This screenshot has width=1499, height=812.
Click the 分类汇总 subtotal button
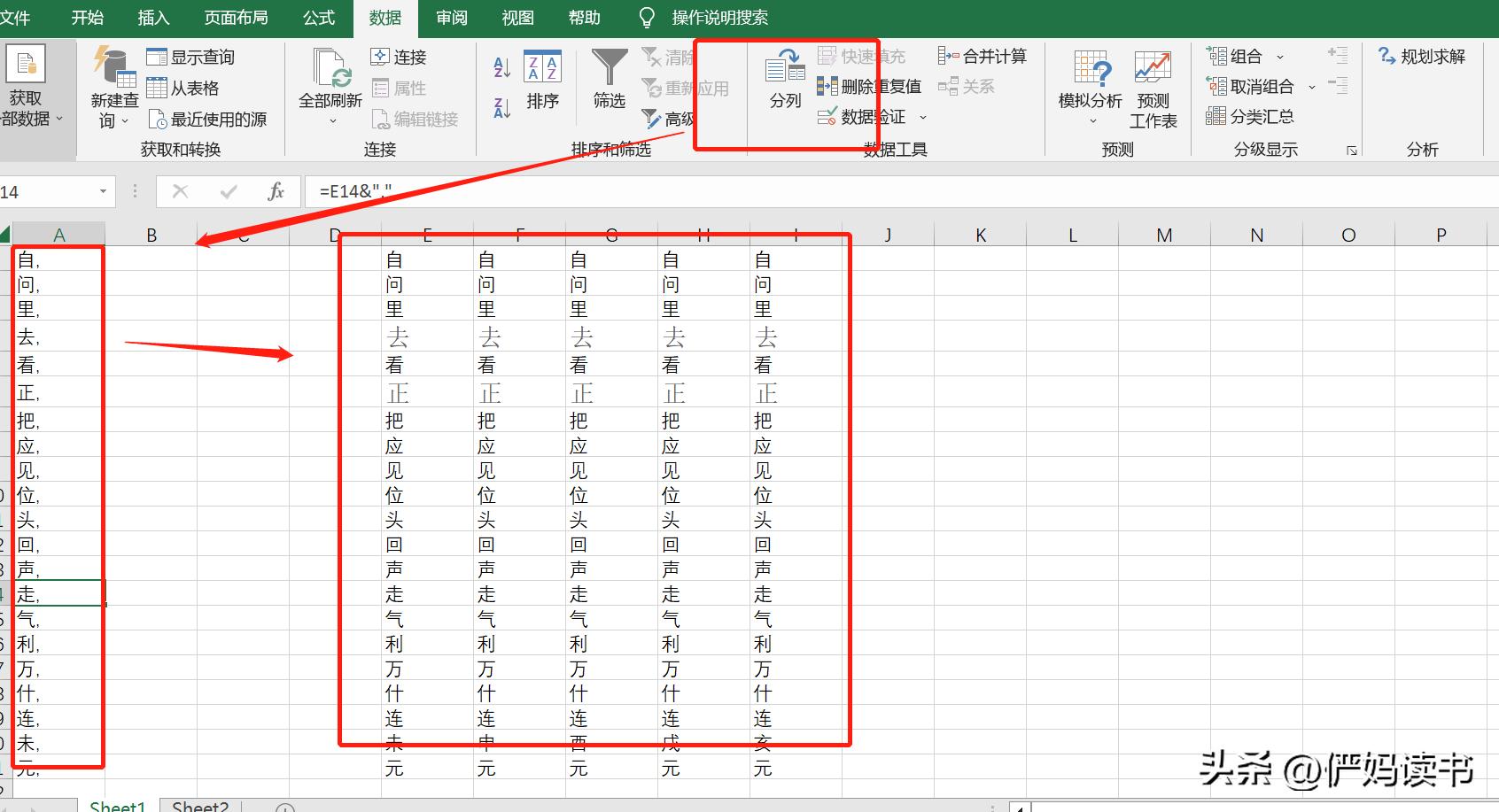pyautogui.click(x=1250, y=116)
